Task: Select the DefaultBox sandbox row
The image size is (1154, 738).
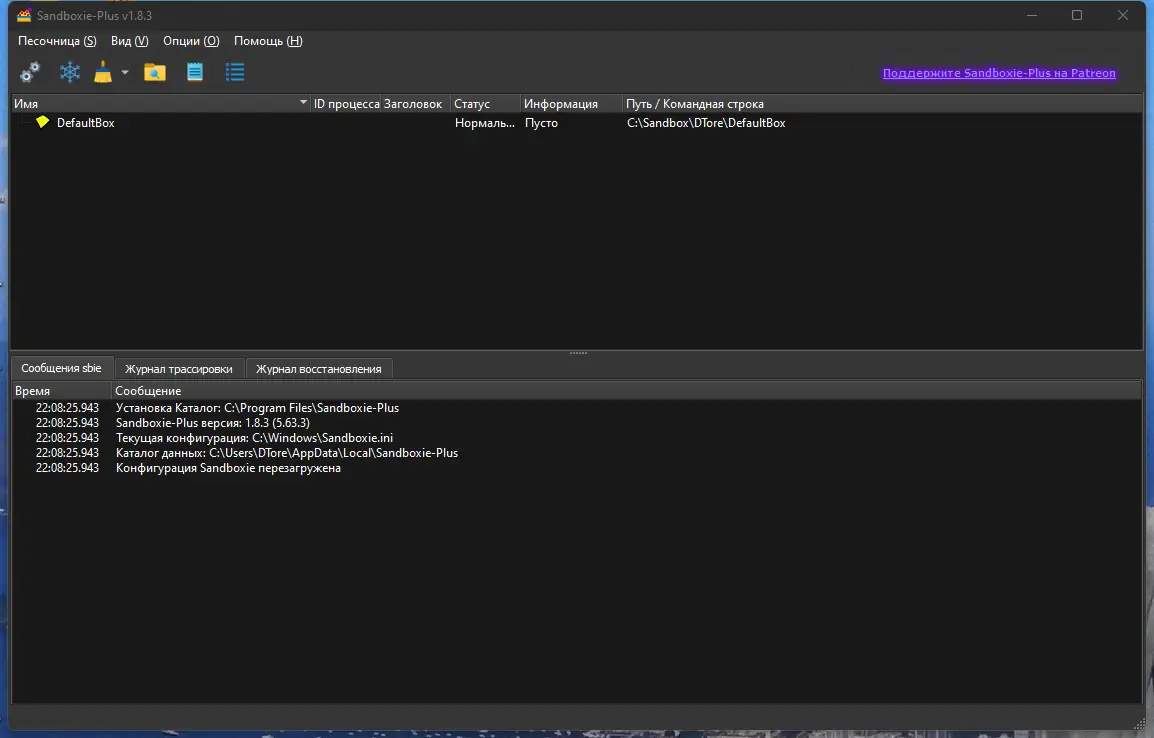Action: click(576, 123)
